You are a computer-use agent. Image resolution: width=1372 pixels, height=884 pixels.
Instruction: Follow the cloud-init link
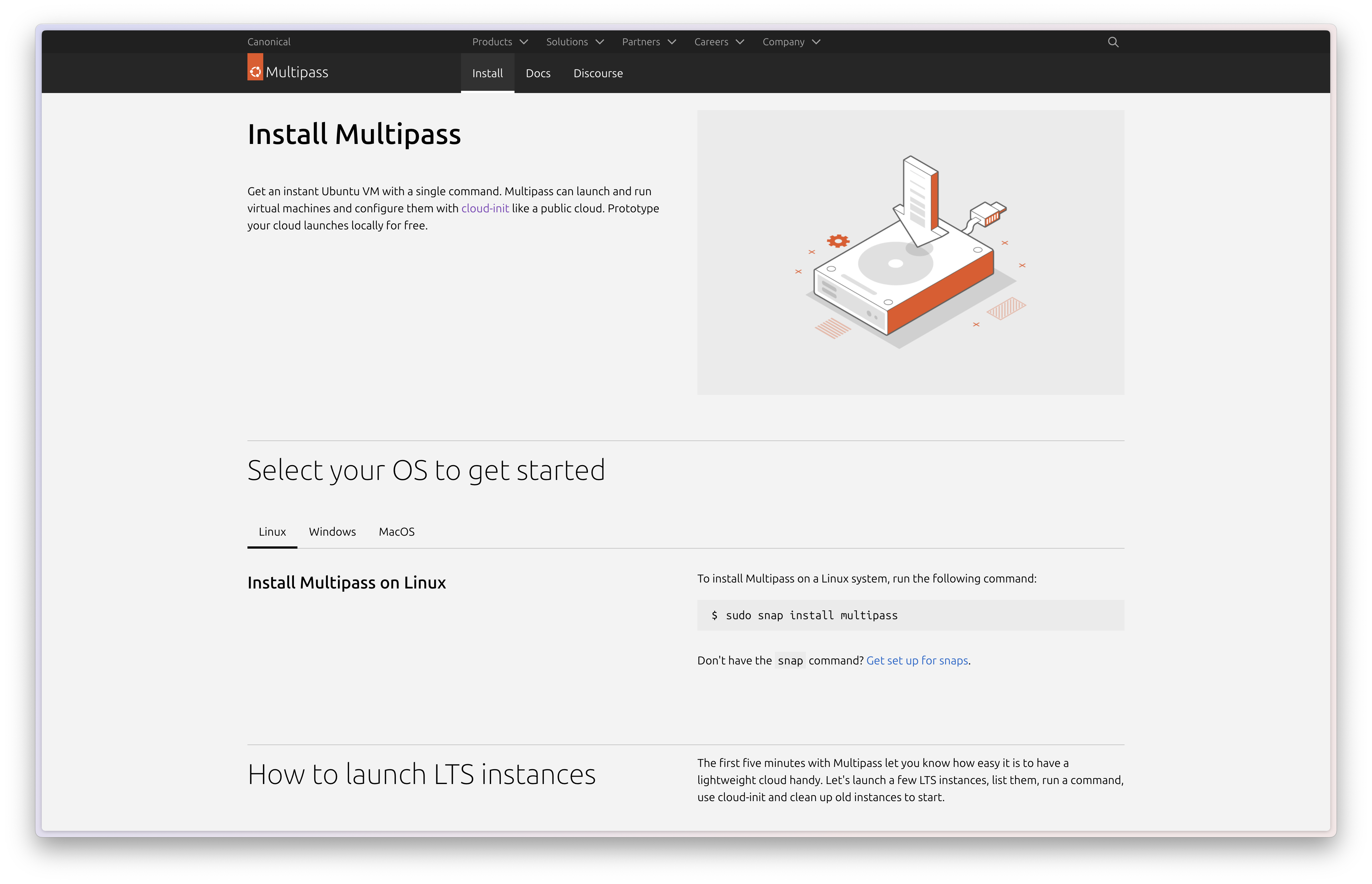[485, 209]
